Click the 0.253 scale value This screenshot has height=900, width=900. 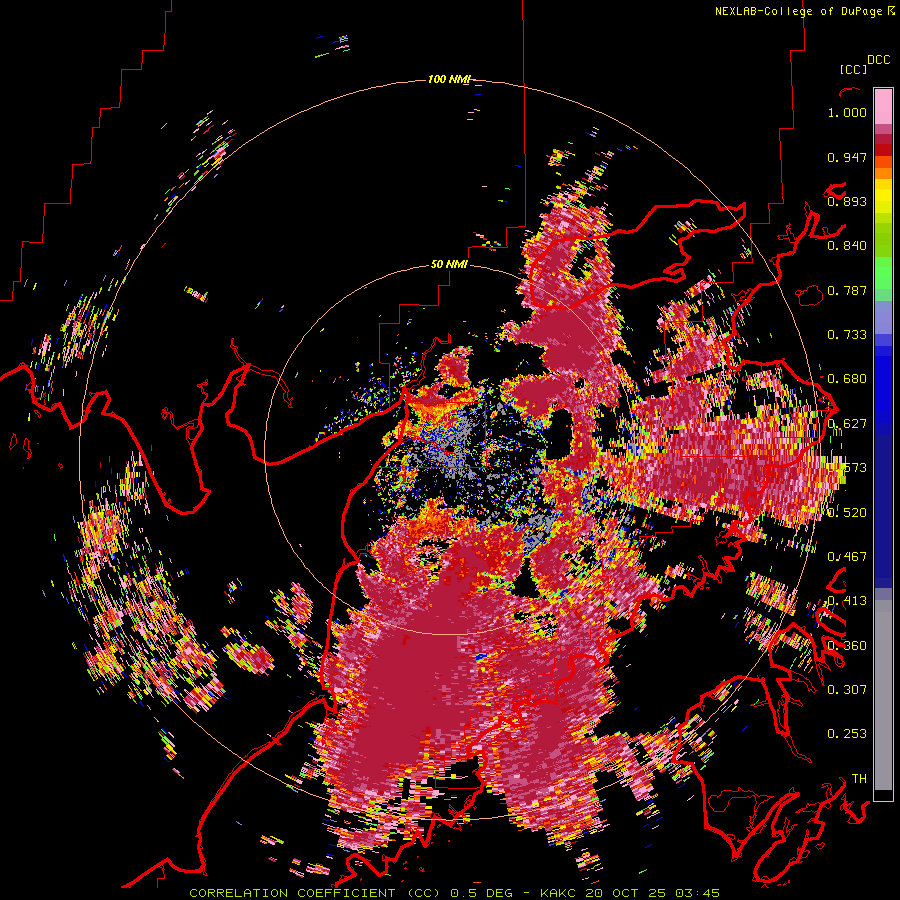tap(847, 734)
